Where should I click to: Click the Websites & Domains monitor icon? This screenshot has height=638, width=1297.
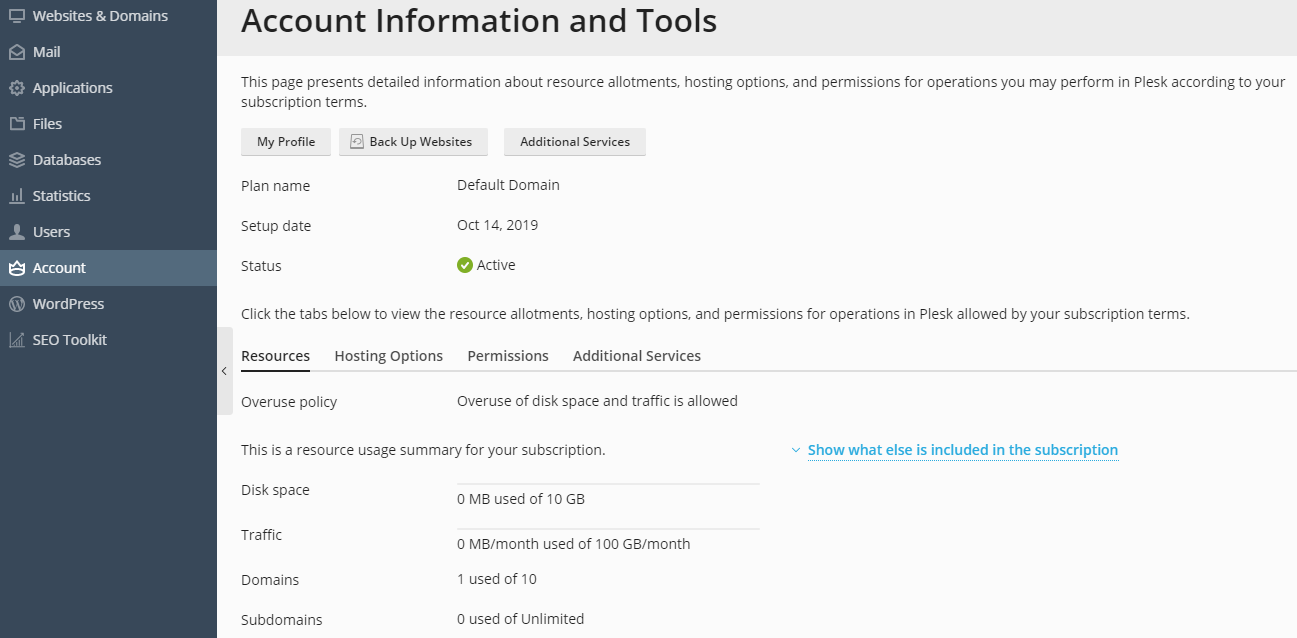17,16
